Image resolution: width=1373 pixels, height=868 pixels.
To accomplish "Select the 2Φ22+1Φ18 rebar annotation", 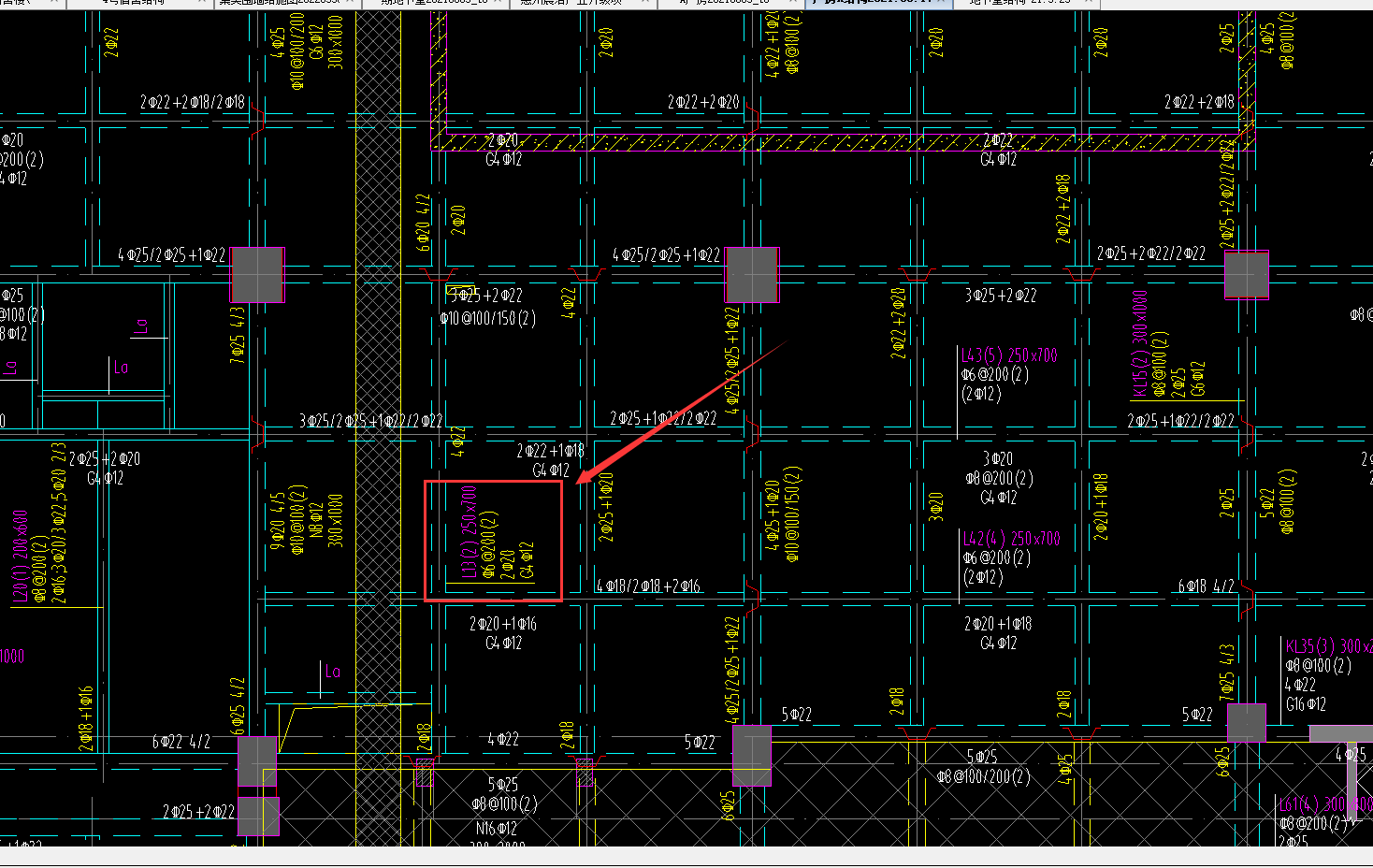I will pyautogui.click(x=550, y=451).
